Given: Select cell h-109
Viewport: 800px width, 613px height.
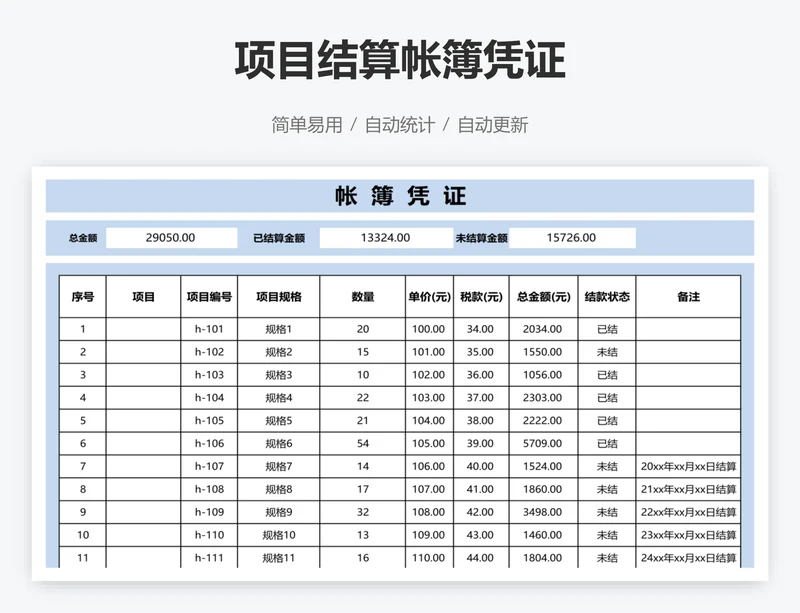Looking at the screenshot, I should click(209, 512).
